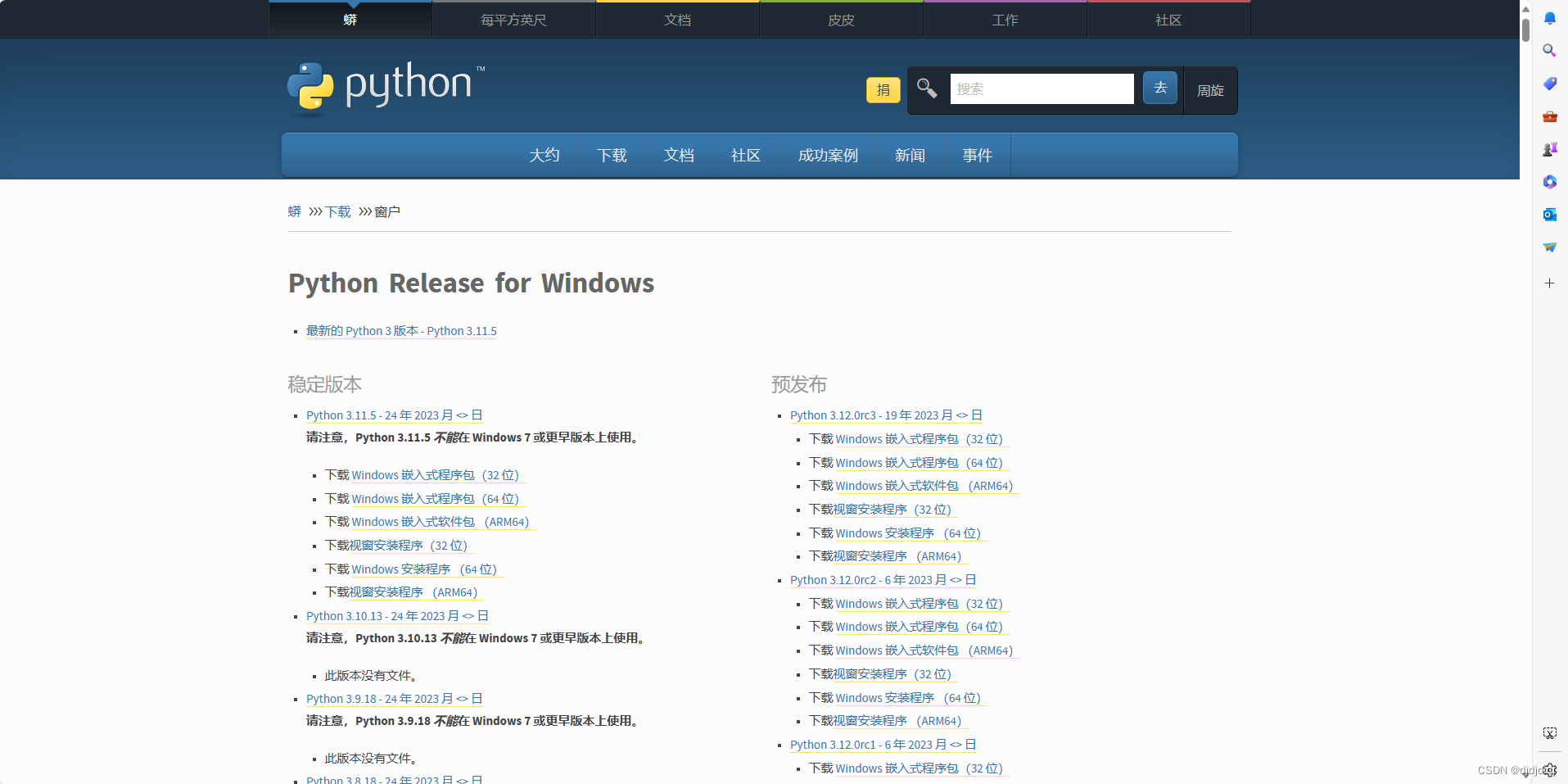Open Outlook from the sidebar icon

click(x=1548, y=214)
